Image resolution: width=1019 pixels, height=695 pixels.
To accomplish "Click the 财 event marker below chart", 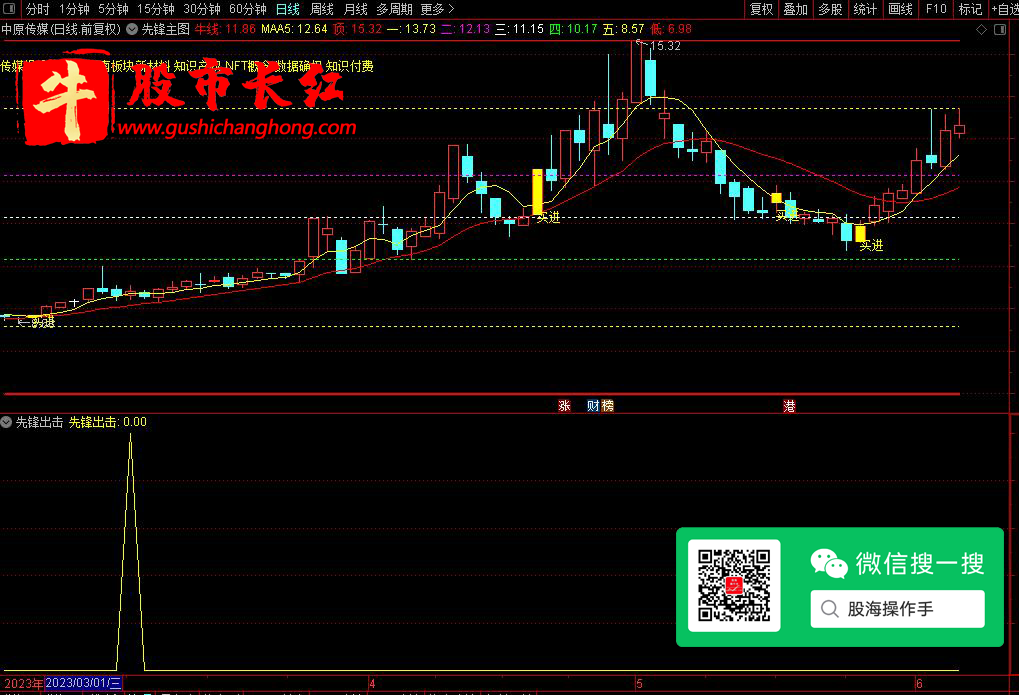I will click(593, 406).
